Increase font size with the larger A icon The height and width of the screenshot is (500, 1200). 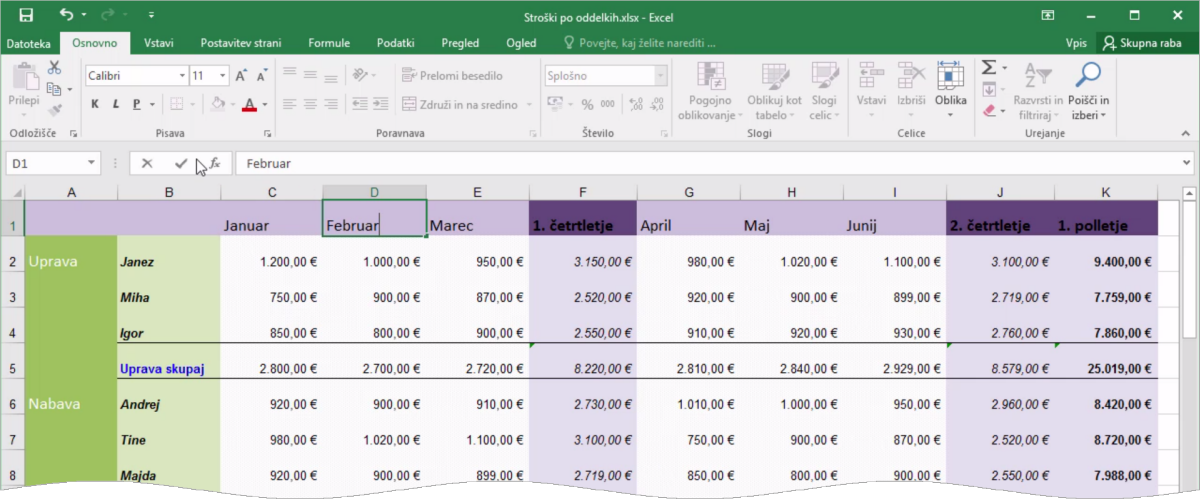pyautogui.click(x=241, y=76)
